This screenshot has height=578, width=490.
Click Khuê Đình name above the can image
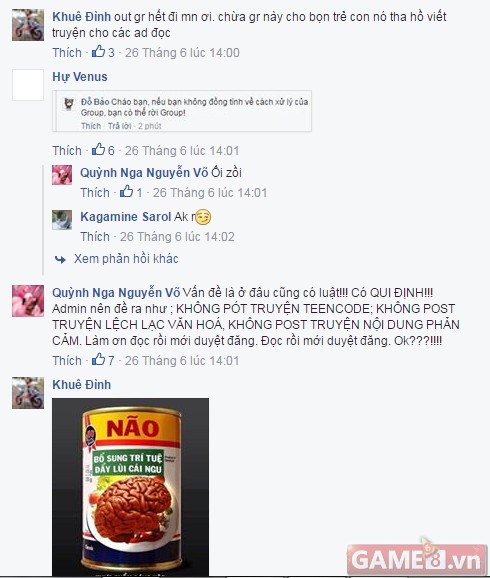[81, 384]
